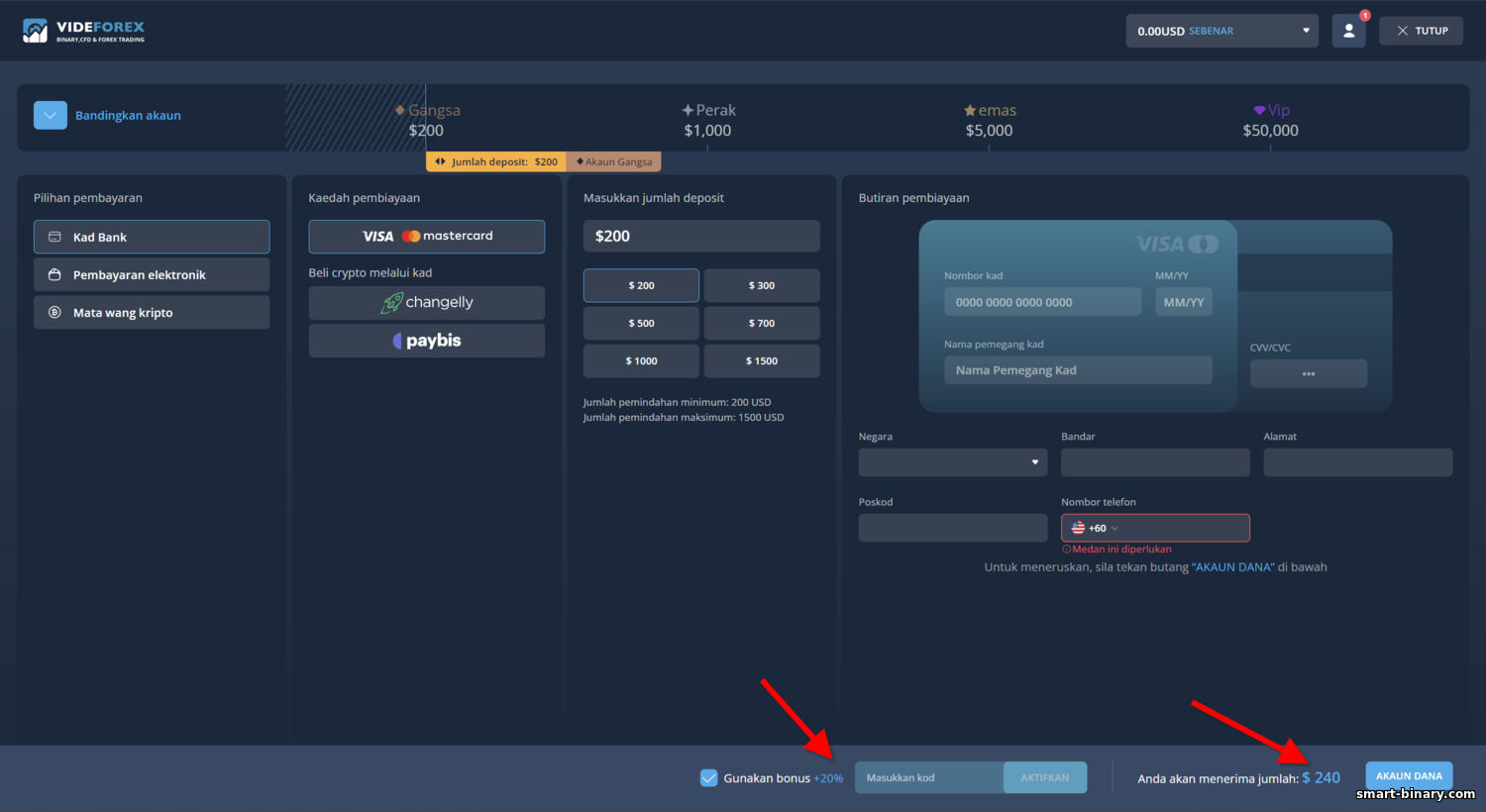Click the Akaun Gangsa label tag
The image size is (1486, 812).
pos(613,161)
